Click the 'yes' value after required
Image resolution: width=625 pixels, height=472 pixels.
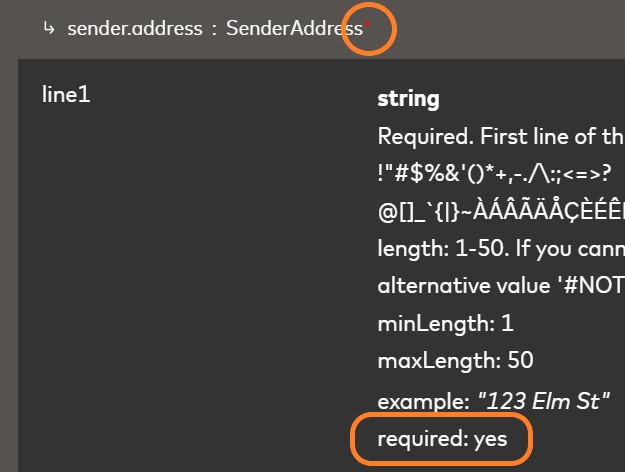(490, 438)
